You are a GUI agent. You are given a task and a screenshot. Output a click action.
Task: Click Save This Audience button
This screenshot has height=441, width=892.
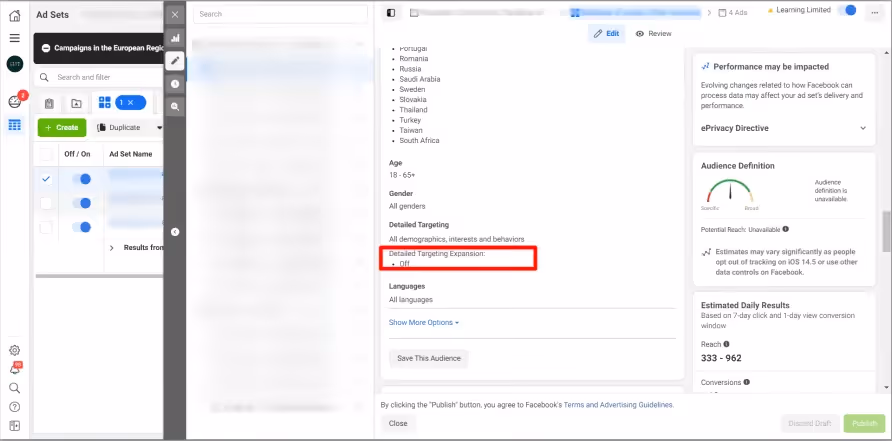(x=428, y=358)
